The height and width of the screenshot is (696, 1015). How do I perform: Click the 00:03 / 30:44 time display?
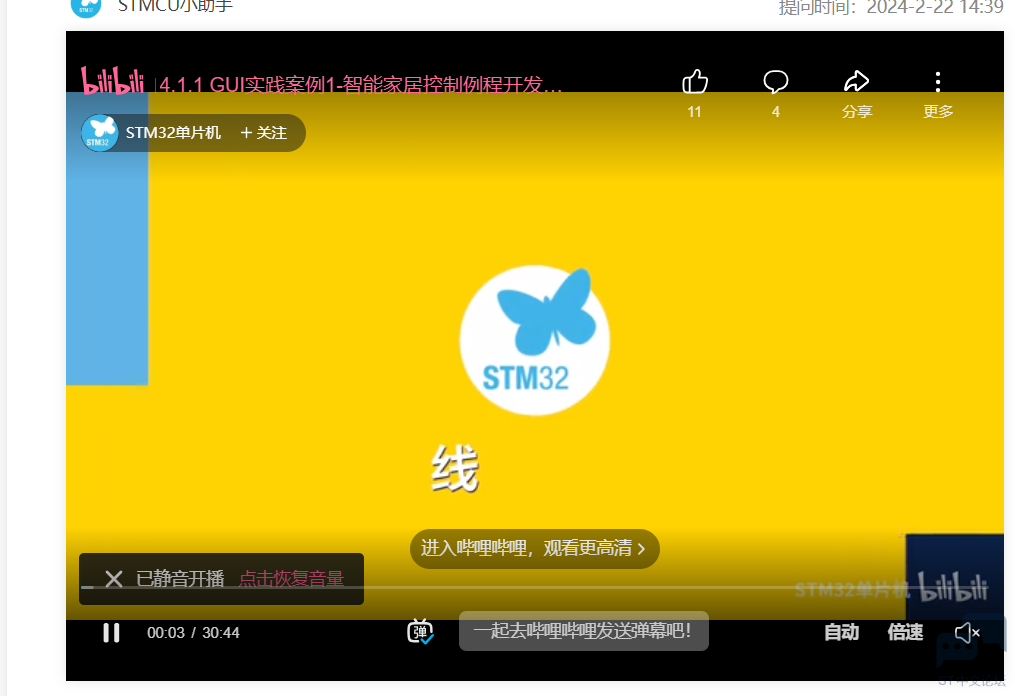coord(193,633)
